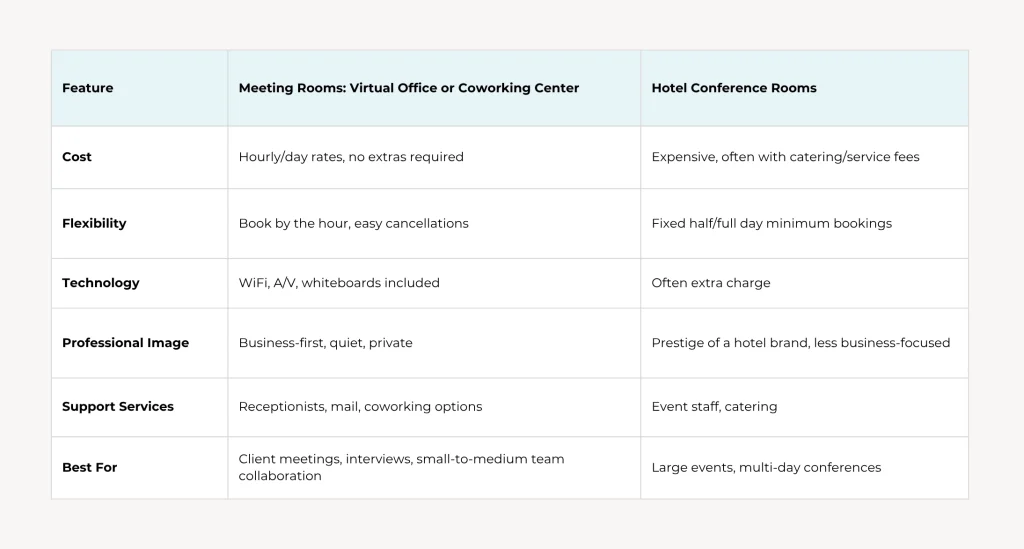Viewport: 1024px width, 549px height.
Task: Select the 'Cost' row label
Action: (x=77, y=157)
